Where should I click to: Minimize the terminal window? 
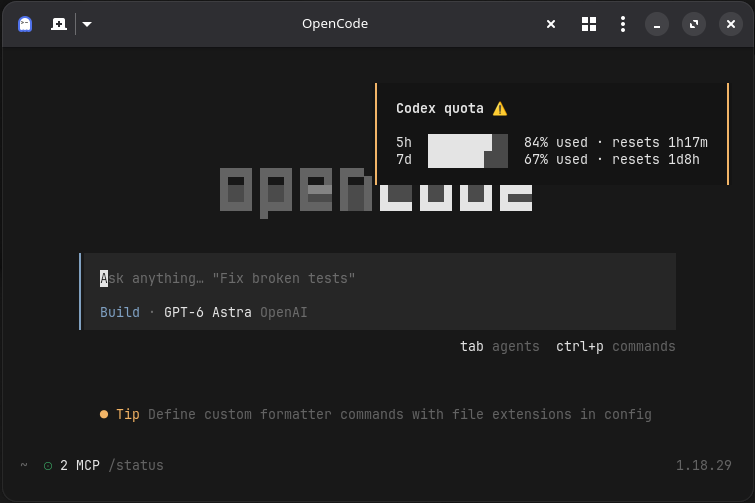pos(657,24)
